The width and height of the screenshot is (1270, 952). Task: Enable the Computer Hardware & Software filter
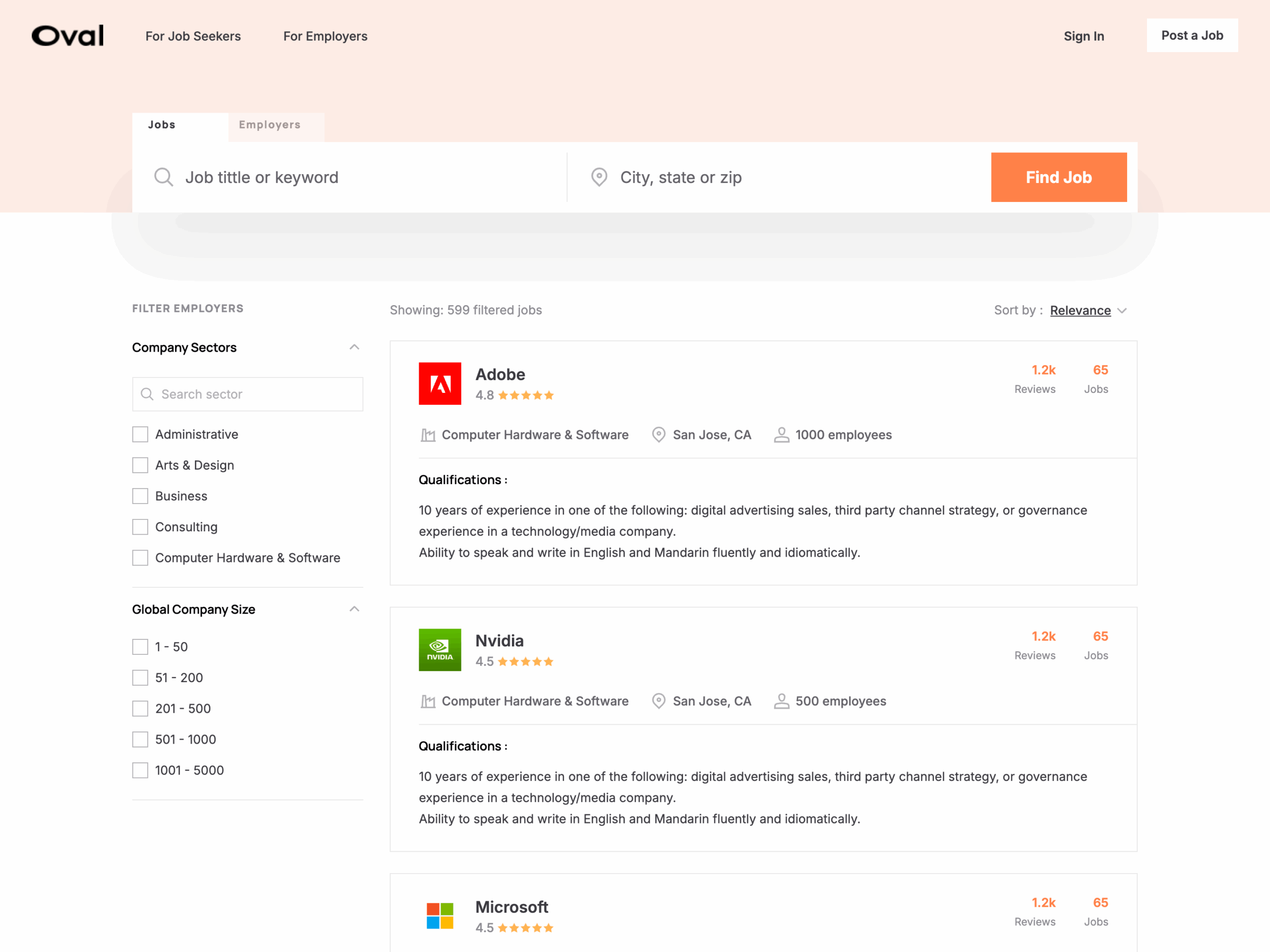pyautogui.click(x=140, y=558)
